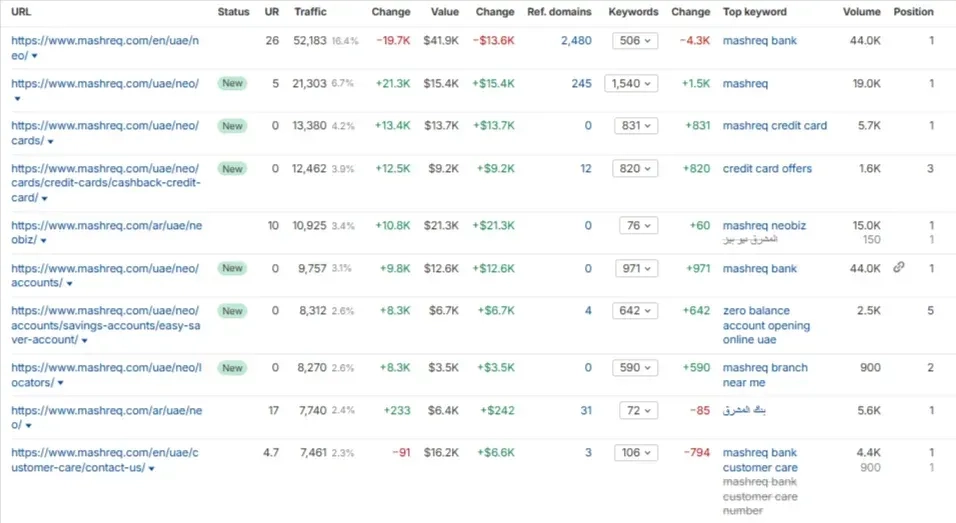956x523 pixels.
Task: Sort by the Traffic column header
Action: 310,12
